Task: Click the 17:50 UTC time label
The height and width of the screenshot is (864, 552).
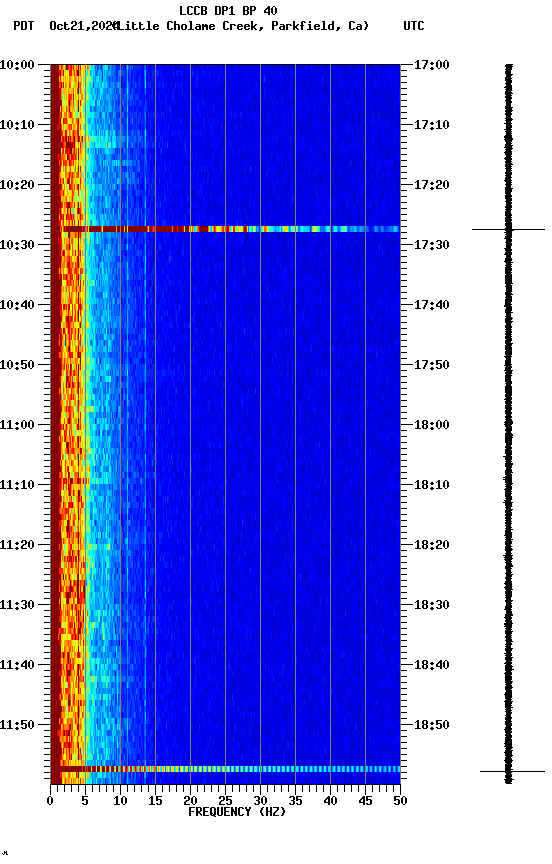Action: click(431, 365)
